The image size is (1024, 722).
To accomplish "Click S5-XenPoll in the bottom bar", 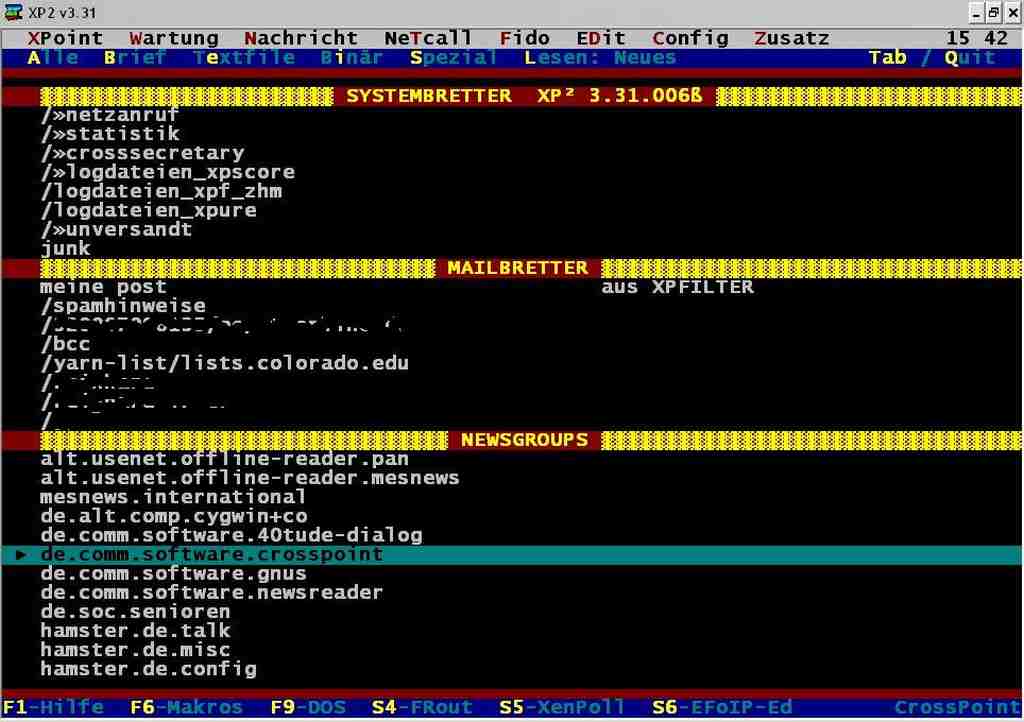I will pos(562,707).
